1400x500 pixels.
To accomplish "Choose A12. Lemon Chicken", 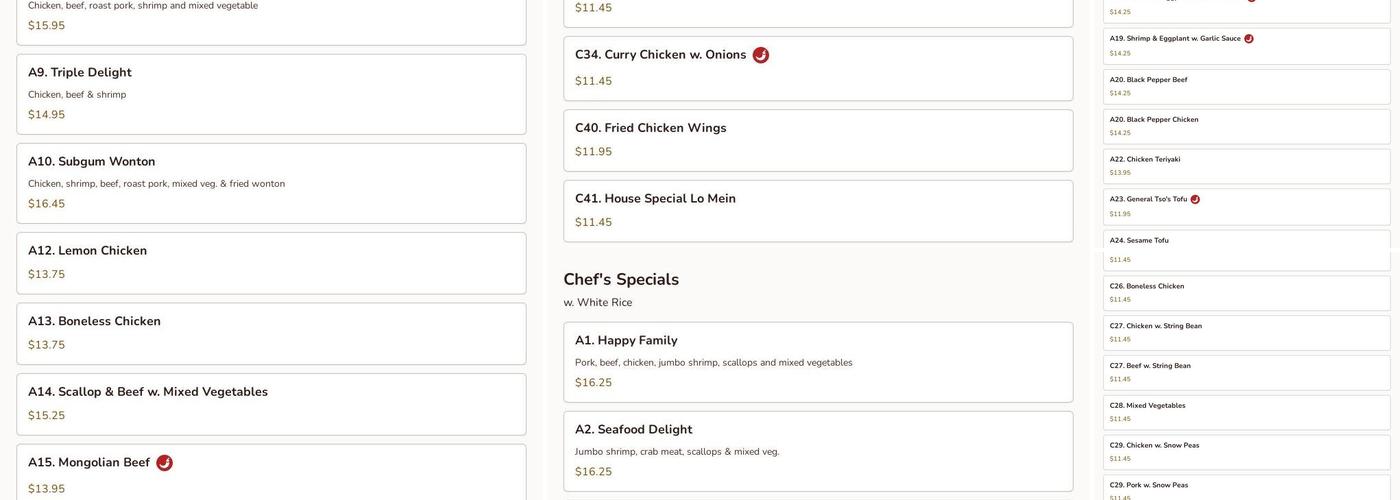I will point(271,263).
